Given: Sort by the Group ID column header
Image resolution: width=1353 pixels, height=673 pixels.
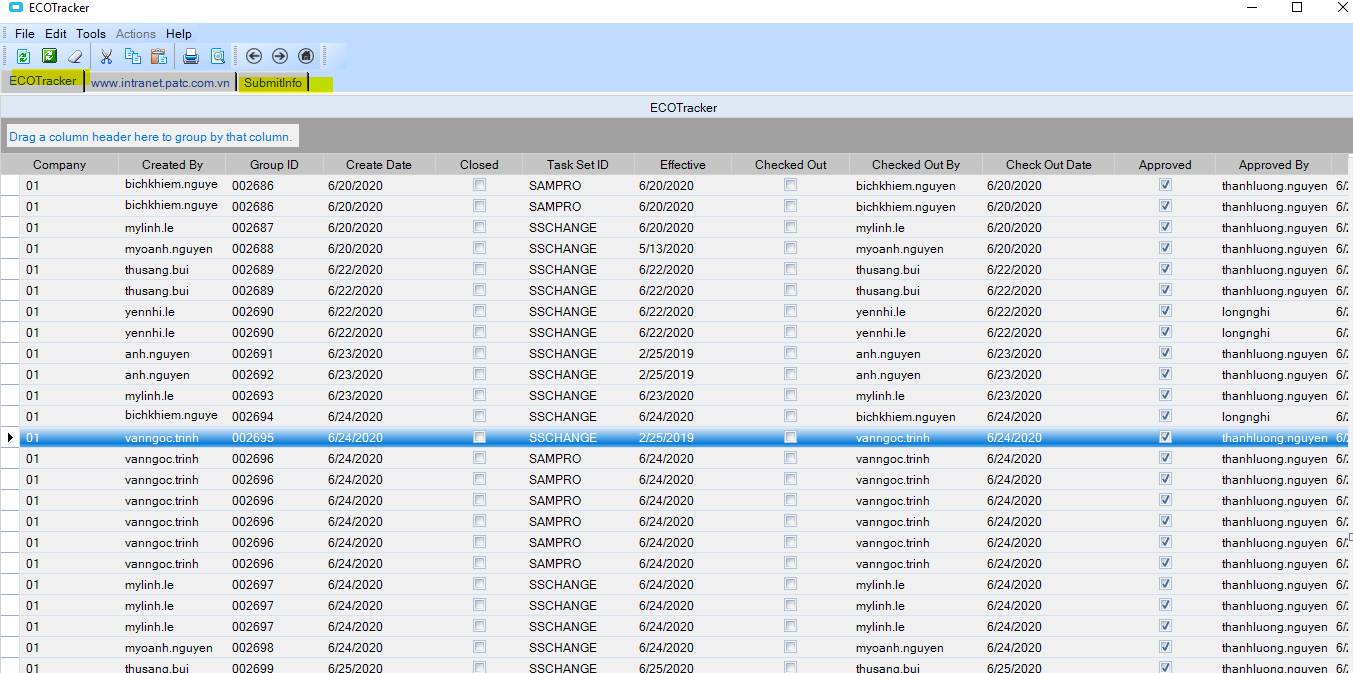Looking at the screenshot, I should pos(274,165).
